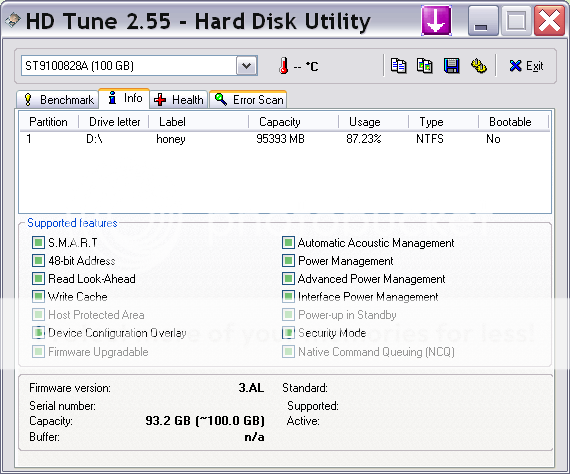The image size is (570, 474).
Task: Toggle the Read Look-Ahead checkbox
Action: (x=39, y=279)
